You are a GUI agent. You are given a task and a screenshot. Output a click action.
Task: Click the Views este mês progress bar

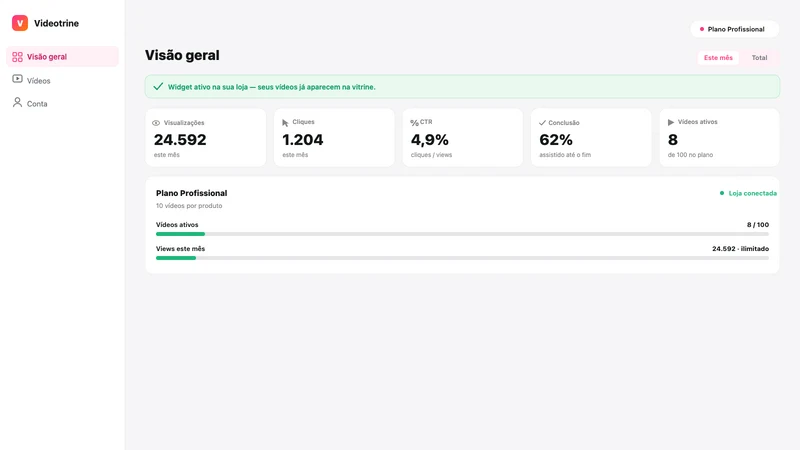click(x=462, y=258)
